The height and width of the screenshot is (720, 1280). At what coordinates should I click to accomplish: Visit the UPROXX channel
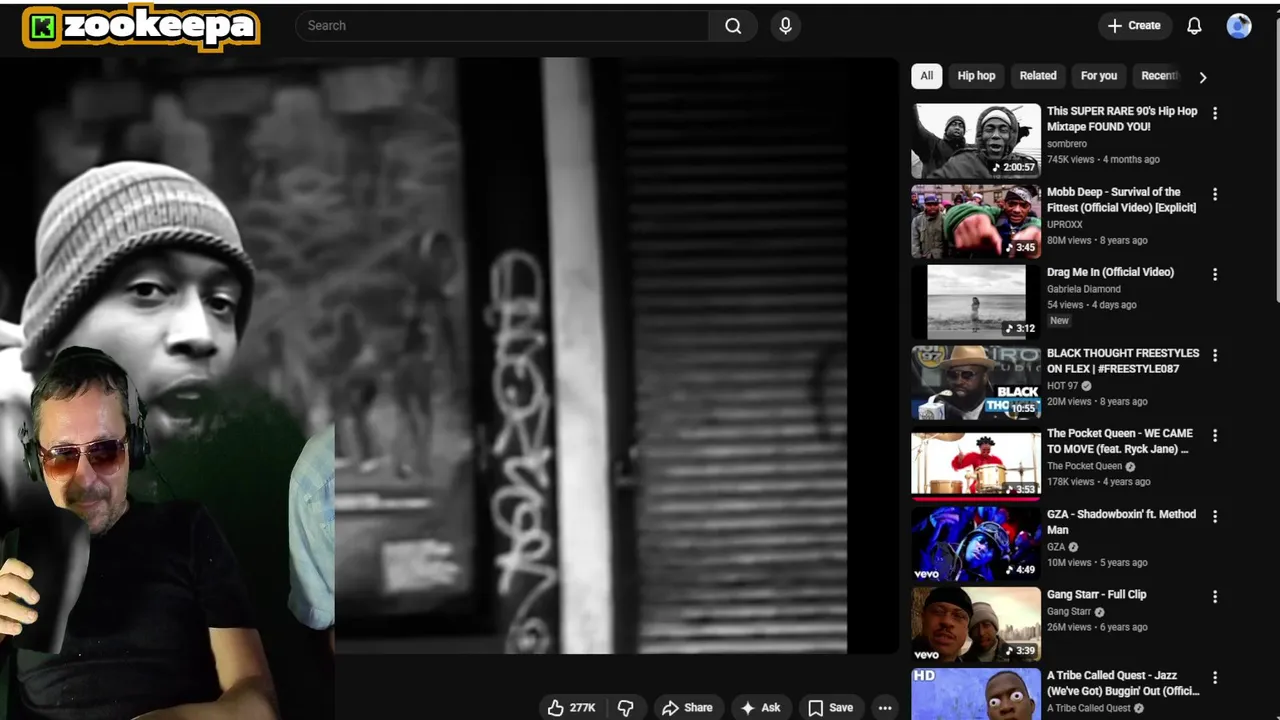click(x=1064, y=225)
